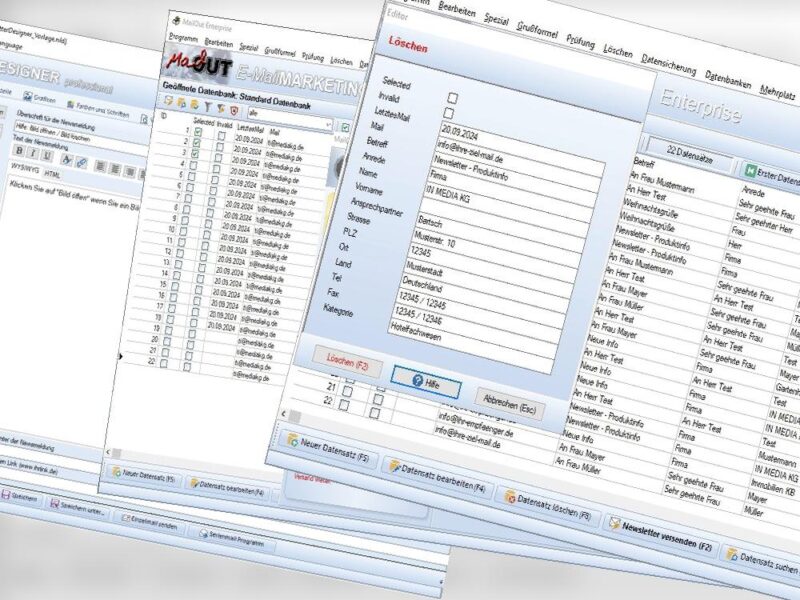Click the green Erster Datensatz navigation button
Screen dimensions: 800x600
pos(770,175)
